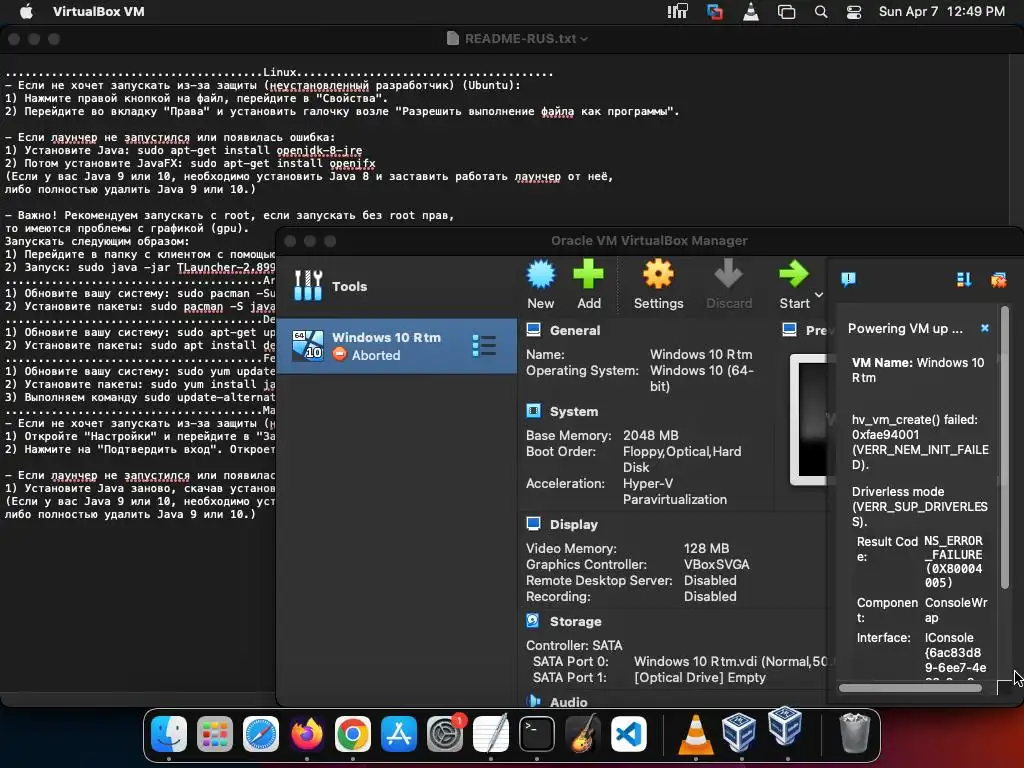Click the README-RUS.txt document proxy icon

point(453,39)
